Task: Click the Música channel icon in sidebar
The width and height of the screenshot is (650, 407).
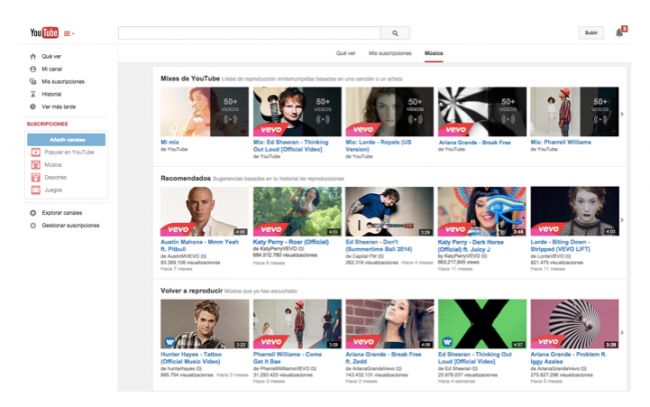Action: 36,165
